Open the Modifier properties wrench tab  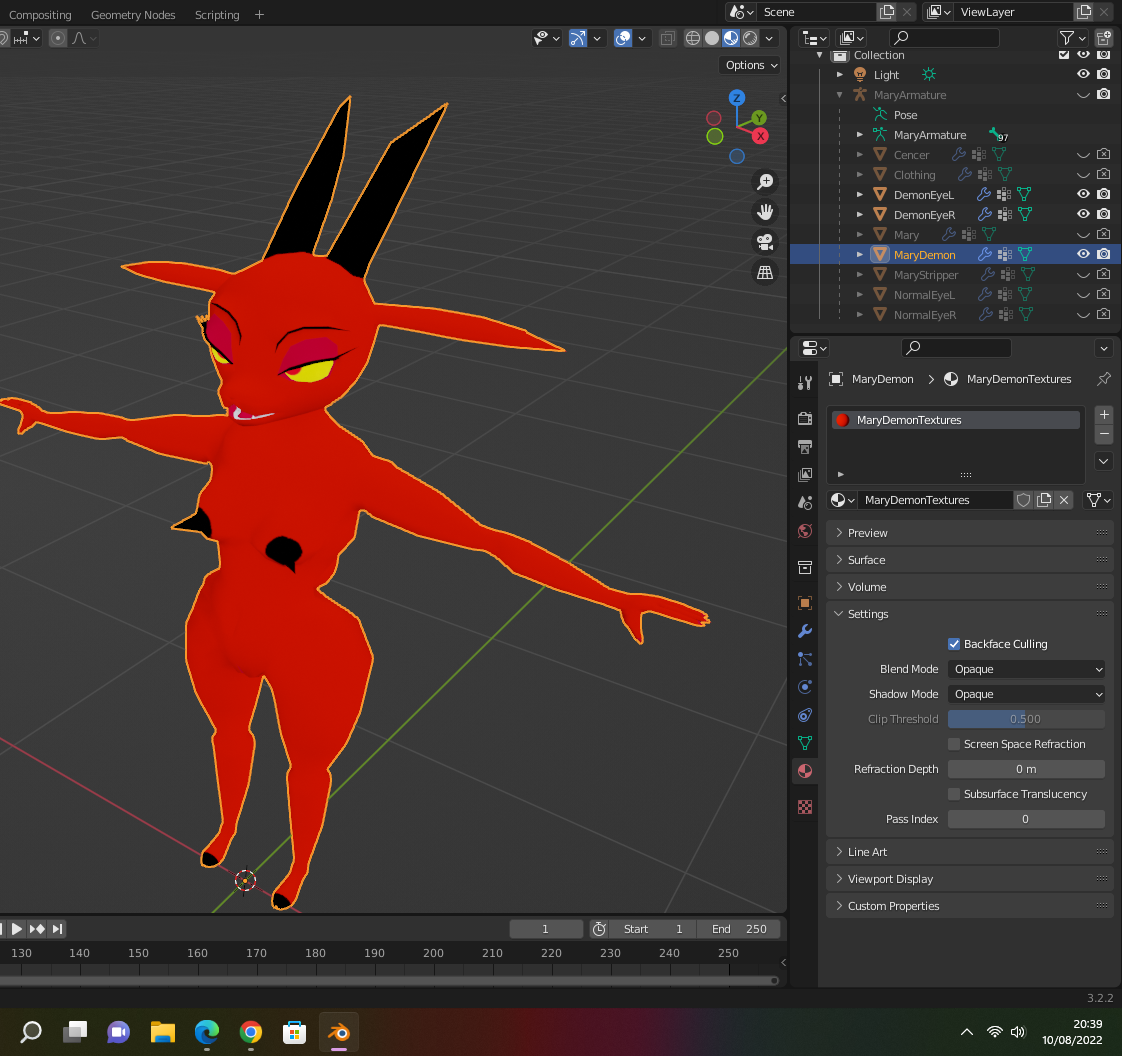(805, 631)
